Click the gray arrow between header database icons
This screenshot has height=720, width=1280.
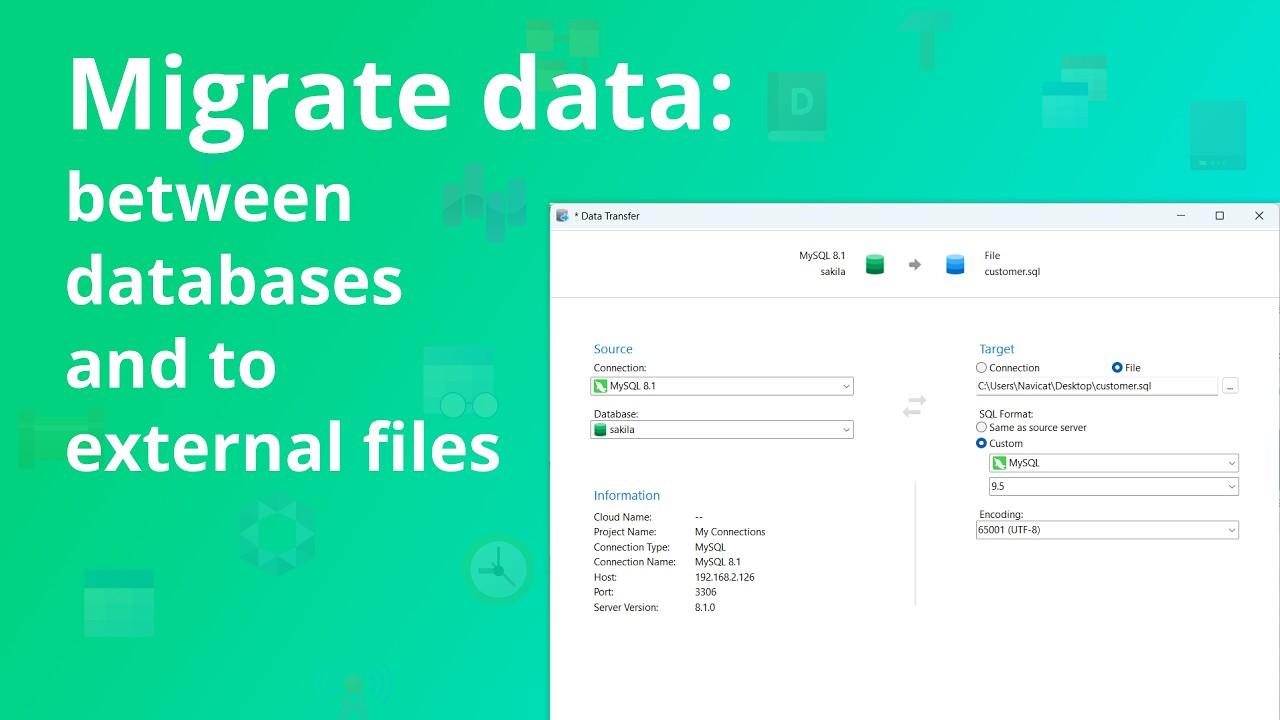[914, 265]
